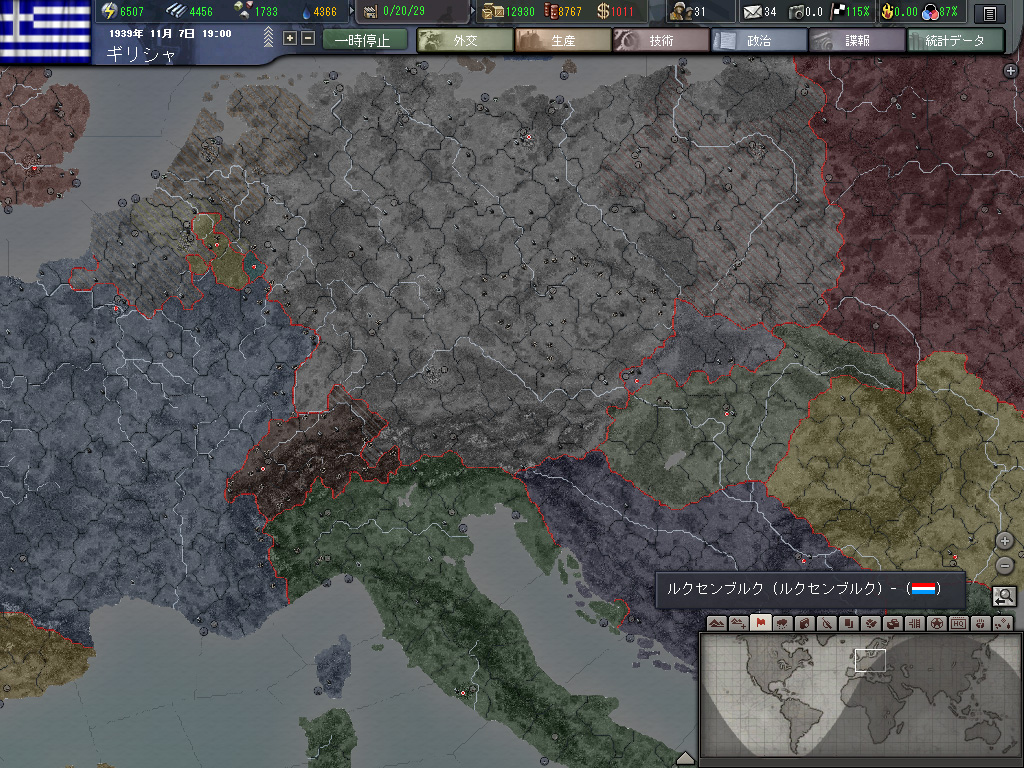This screenshot has width=1024, height=768.
Task: Select the map mode with slashed circle icon
Action: coord(827,623)
